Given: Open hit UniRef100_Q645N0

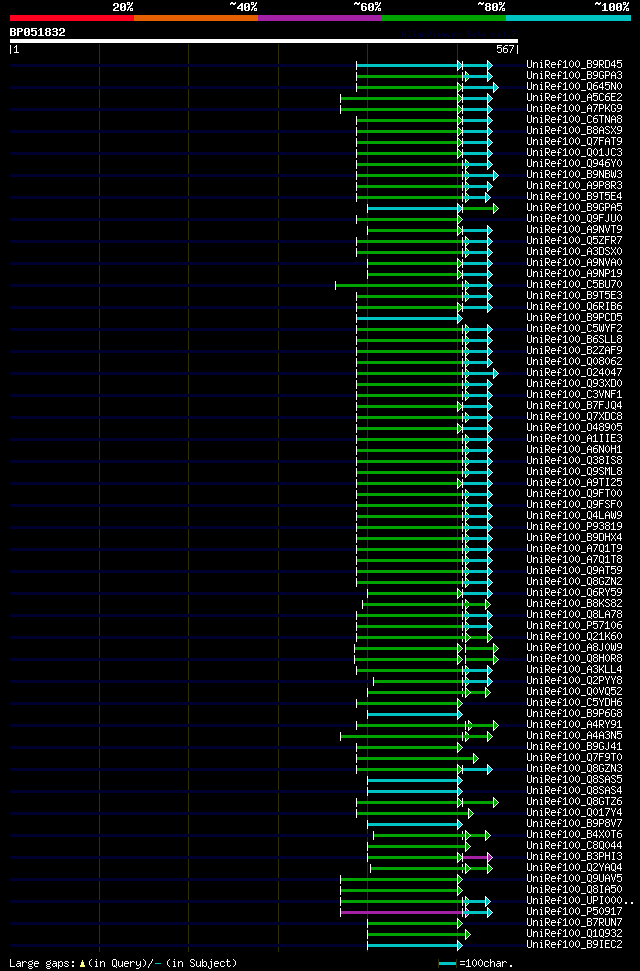Looking at the screenshot, I should pyautogui.click(x=574, y=87).
